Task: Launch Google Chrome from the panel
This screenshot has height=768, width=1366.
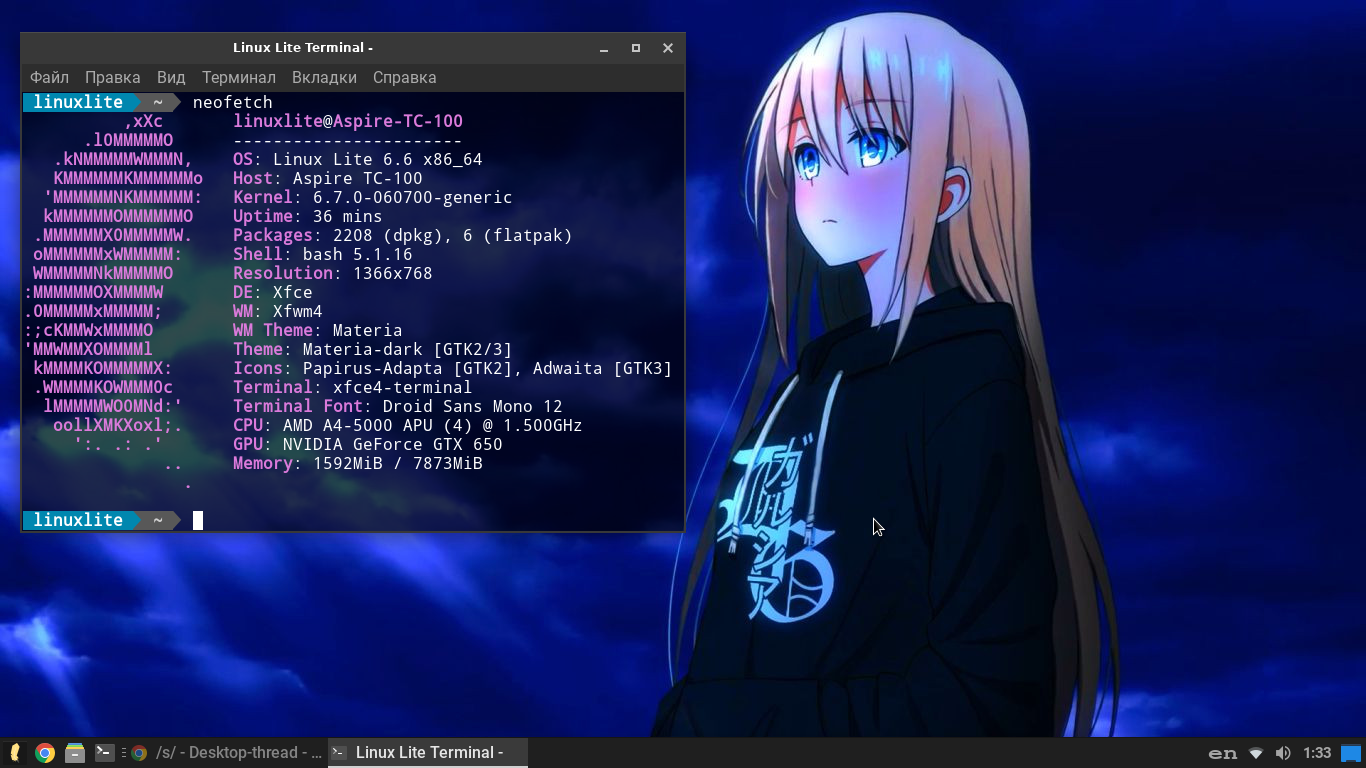Action: click(45, 753)
